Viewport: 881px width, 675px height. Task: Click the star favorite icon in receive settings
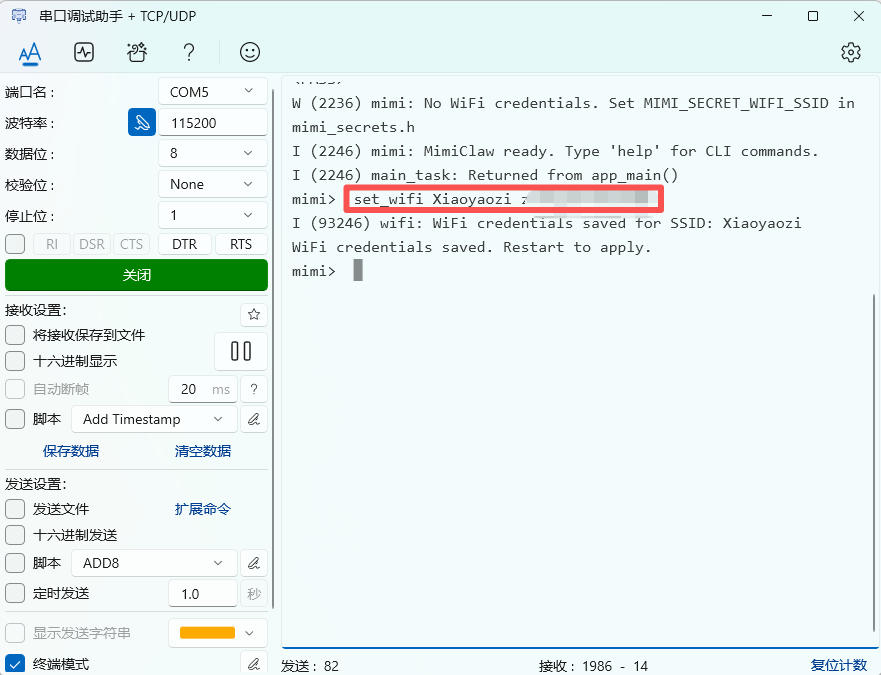254,314
